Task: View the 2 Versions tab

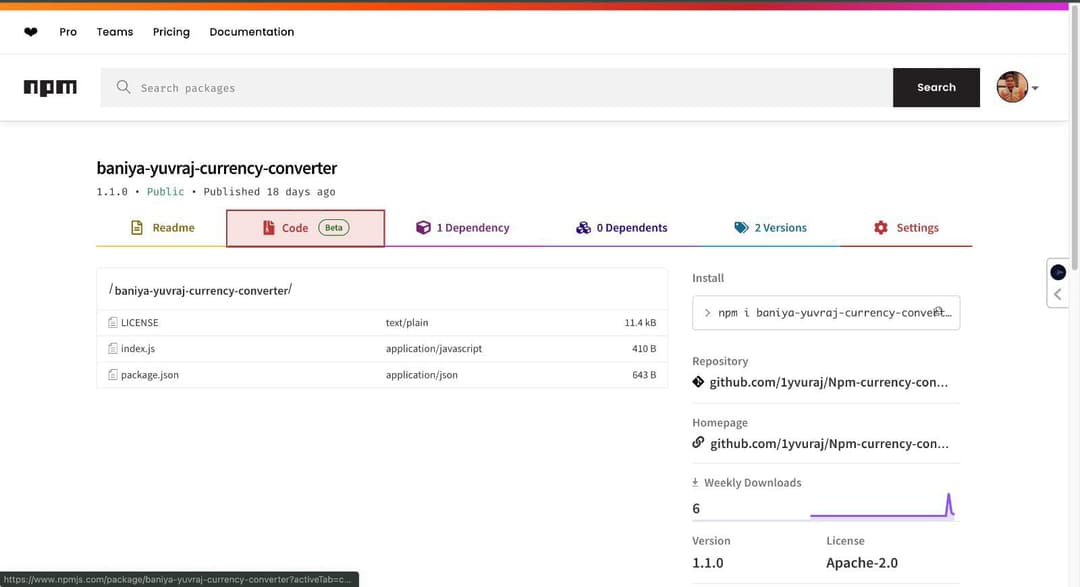Action: point(770,228)
